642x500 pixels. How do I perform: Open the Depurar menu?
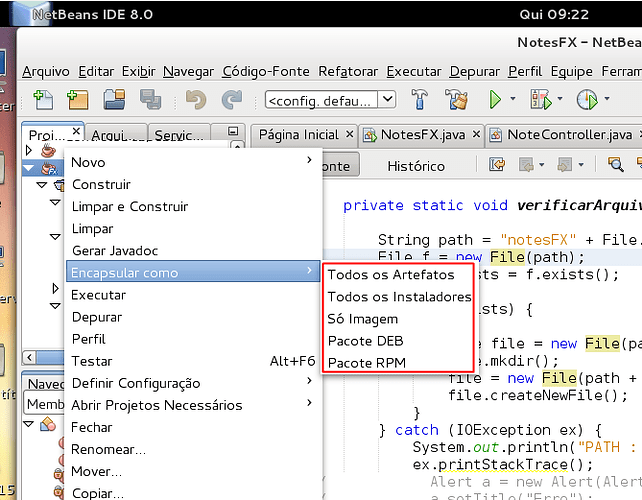475,71
